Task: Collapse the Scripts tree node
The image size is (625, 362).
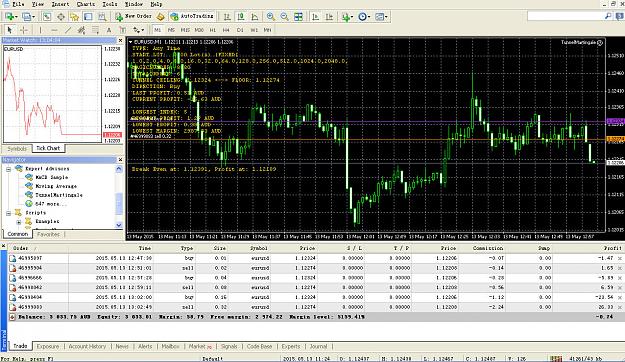Action: (8, 213)
